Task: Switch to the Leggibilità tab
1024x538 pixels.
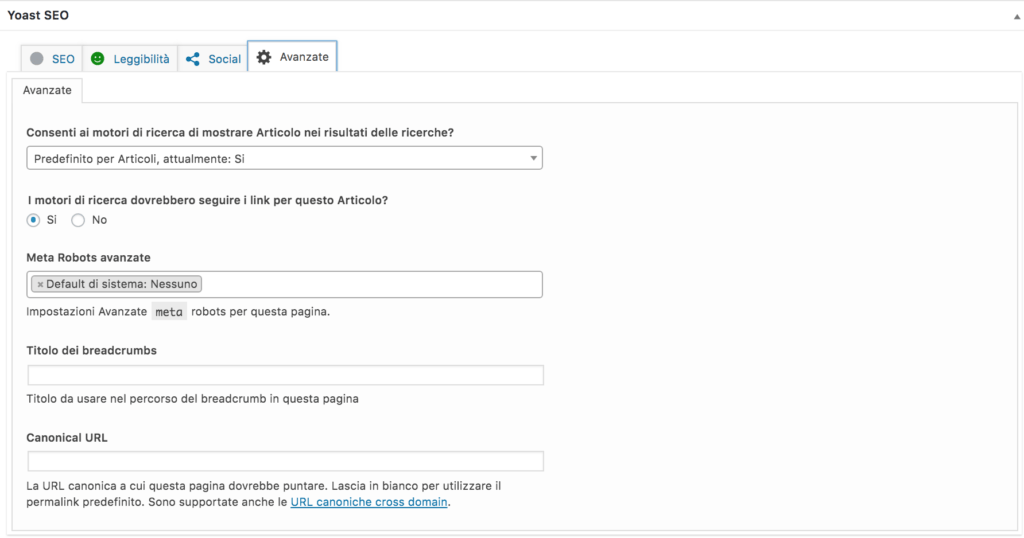Action: [130, 59]
